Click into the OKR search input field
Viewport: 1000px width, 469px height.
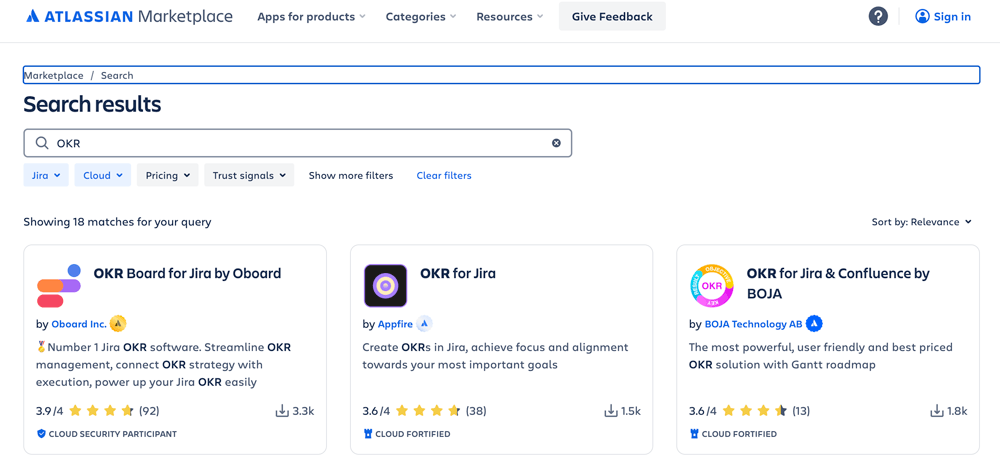coord(298,143)
